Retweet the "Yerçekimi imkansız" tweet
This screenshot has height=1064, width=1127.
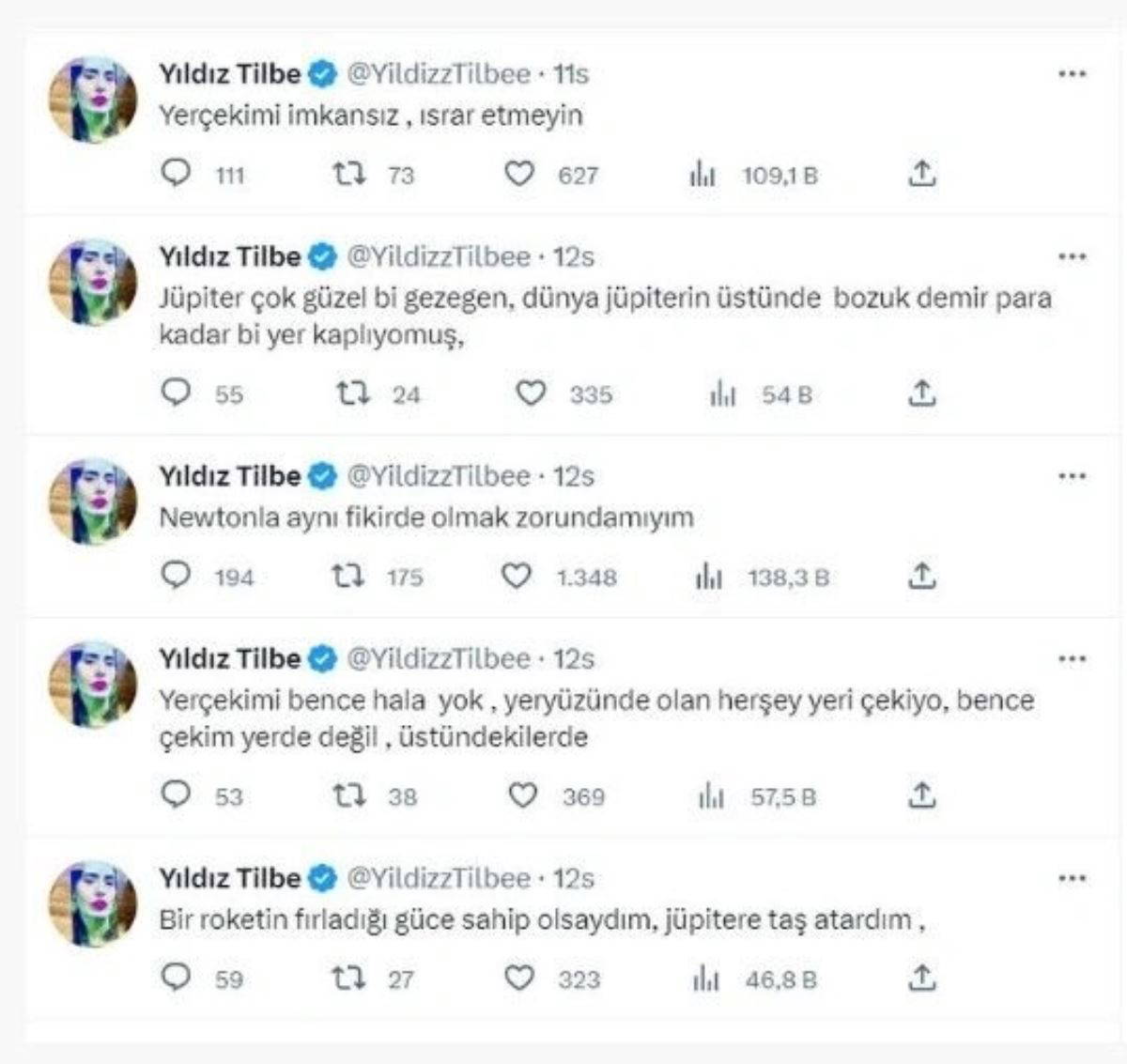pos(349,174)
